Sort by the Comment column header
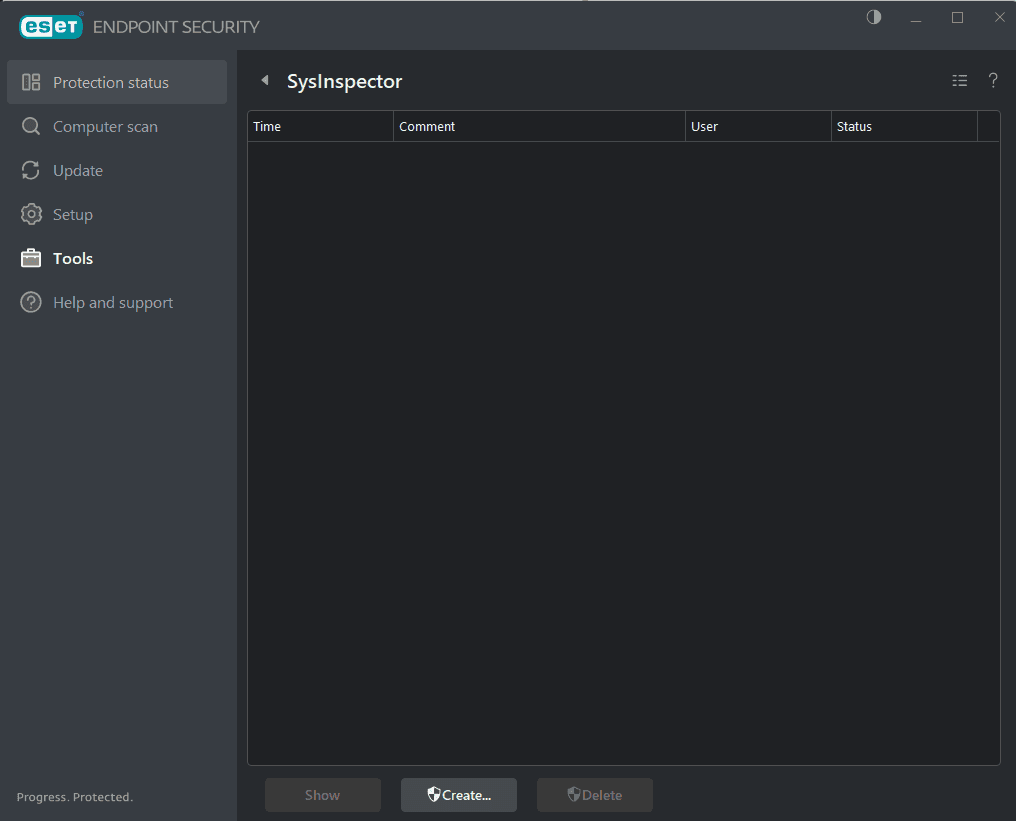This screenshot has height=821, width=1016. (539, 126)
